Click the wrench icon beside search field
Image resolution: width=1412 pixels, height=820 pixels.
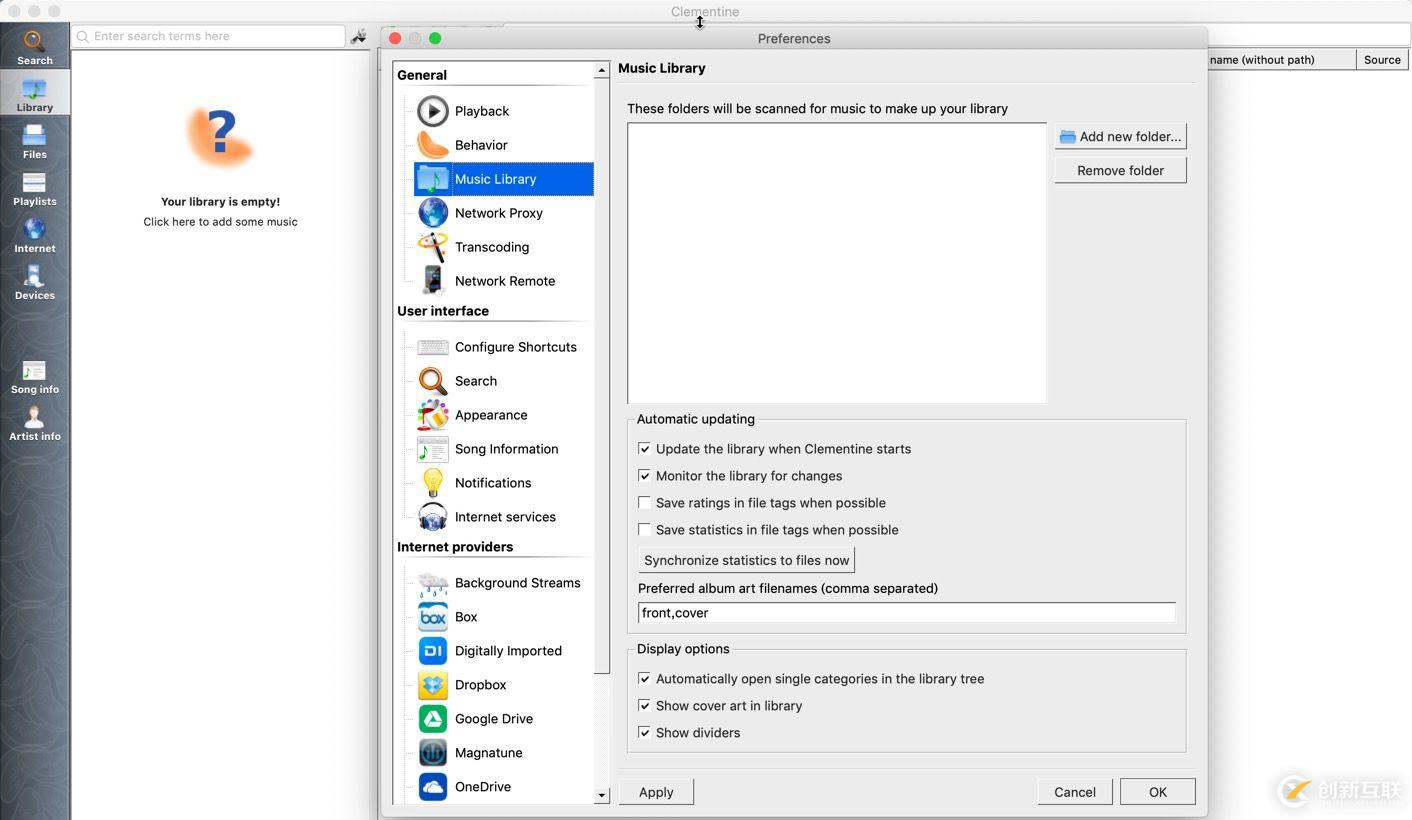(x=359, y=37)
